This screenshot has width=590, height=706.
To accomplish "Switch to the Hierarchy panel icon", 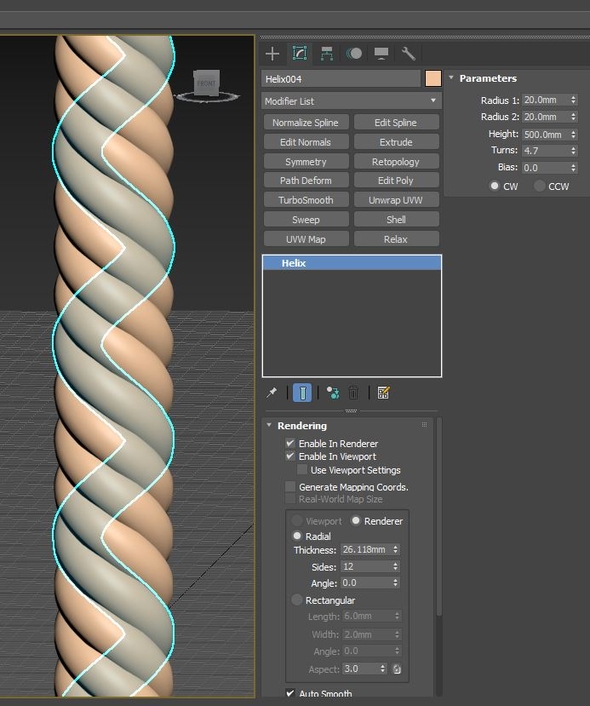I will click(x=327, y=54).
